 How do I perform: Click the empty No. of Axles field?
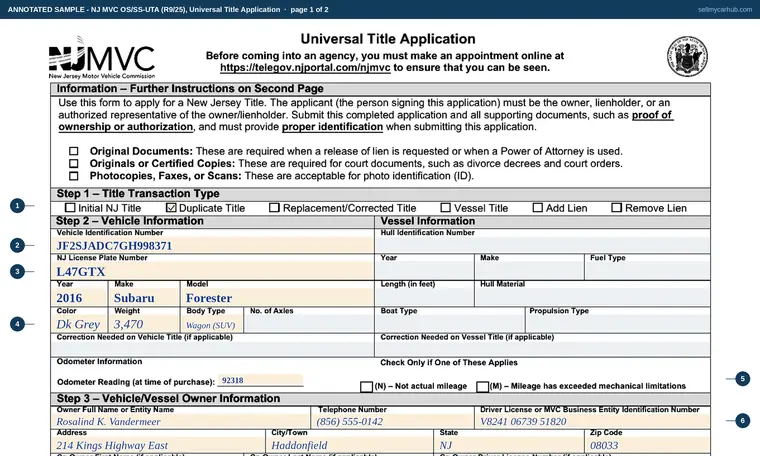[309, 324]
